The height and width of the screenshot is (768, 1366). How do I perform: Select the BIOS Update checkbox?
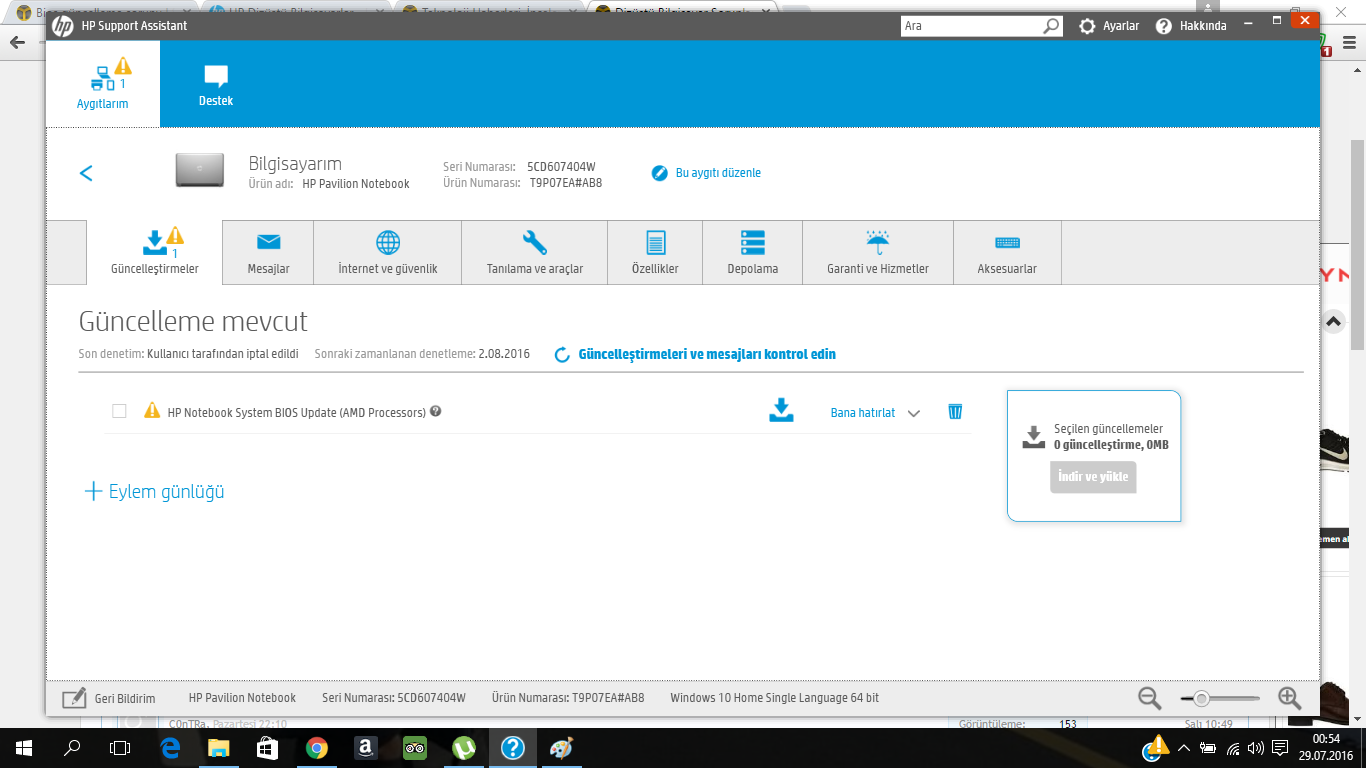[120, 411]
